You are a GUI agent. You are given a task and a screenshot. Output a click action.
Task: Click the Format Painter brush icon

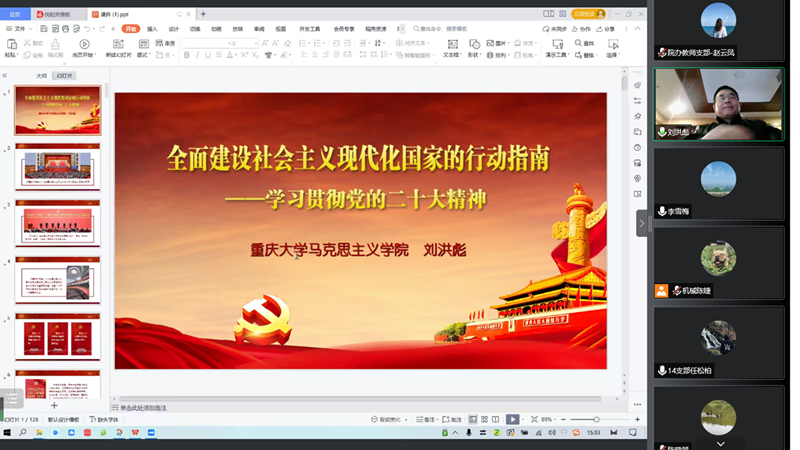coord(55,44)
